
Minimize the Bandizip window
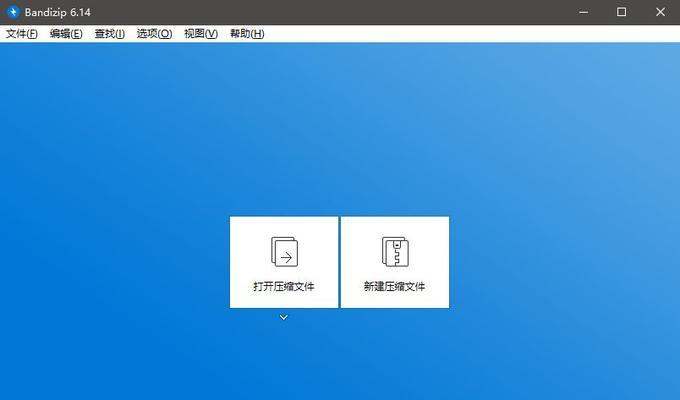click(584, 12)
